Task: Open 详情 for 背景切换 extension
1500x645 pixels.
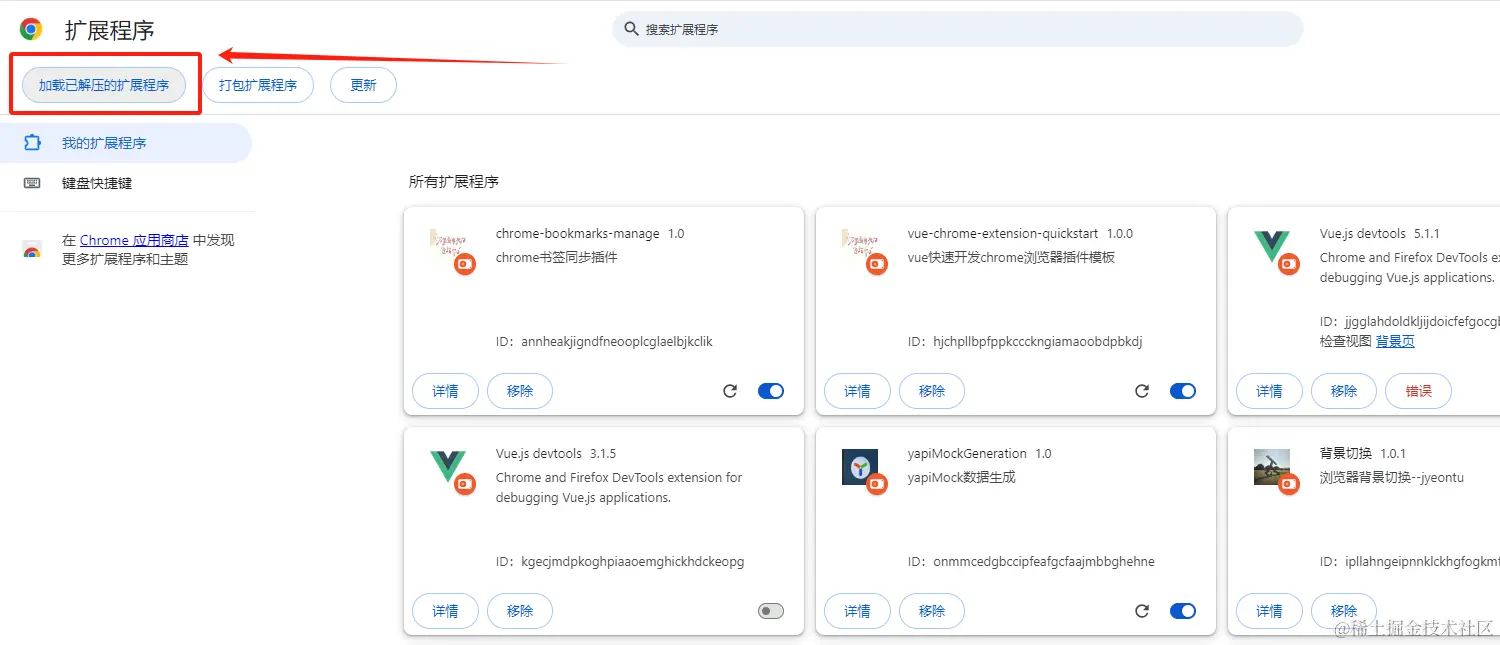Action: click(x=1269, y=611)
